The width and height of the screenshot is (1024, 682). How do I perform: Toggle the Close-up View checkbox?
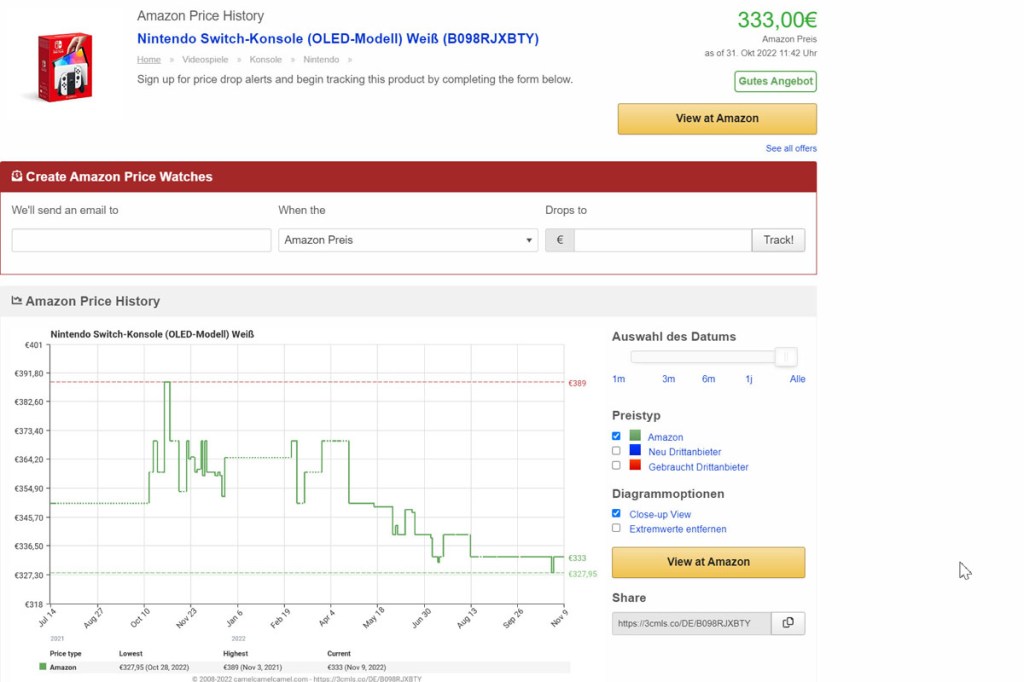616,513
